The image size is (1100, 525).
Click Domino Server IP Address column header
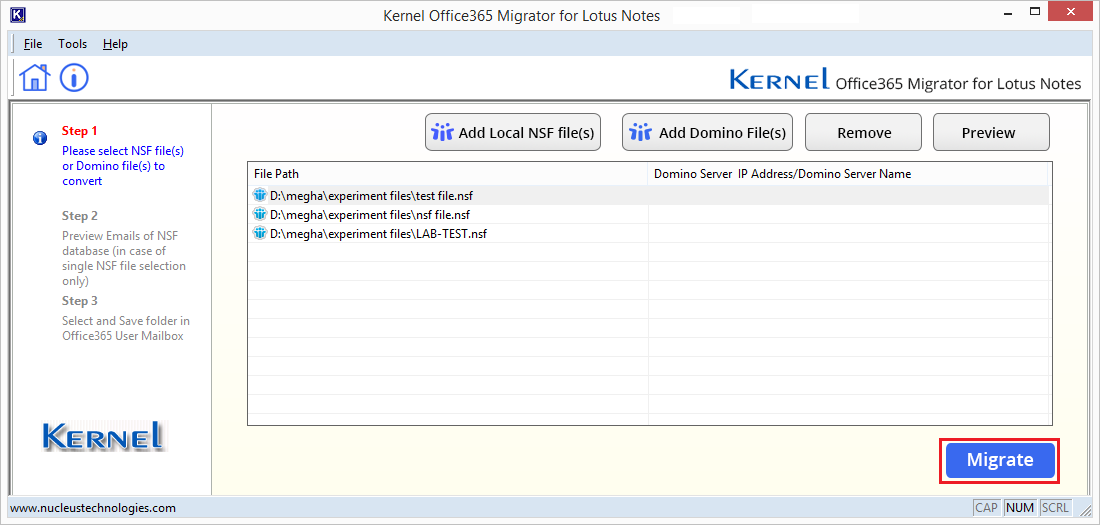tap(847, 174)
